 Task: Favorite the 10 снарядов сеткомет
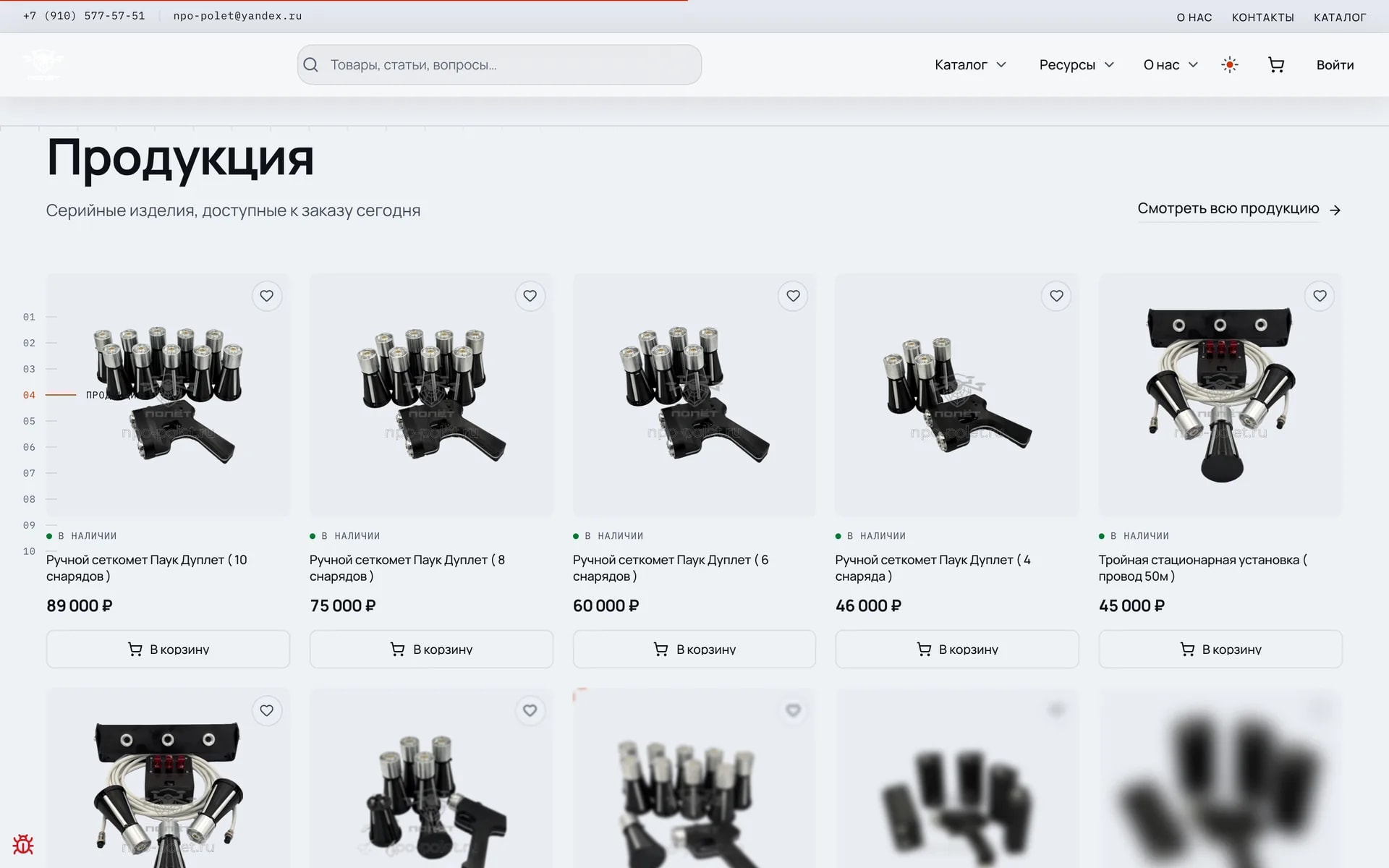point(267,296)
